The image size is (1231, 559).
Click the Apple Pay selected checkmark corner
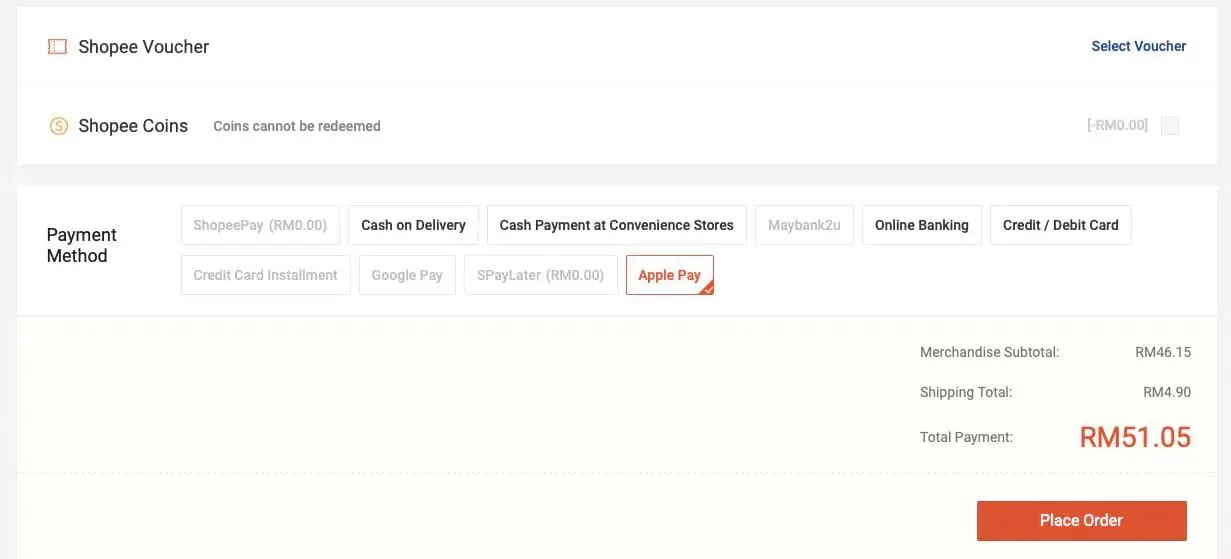tap(708, 290)
